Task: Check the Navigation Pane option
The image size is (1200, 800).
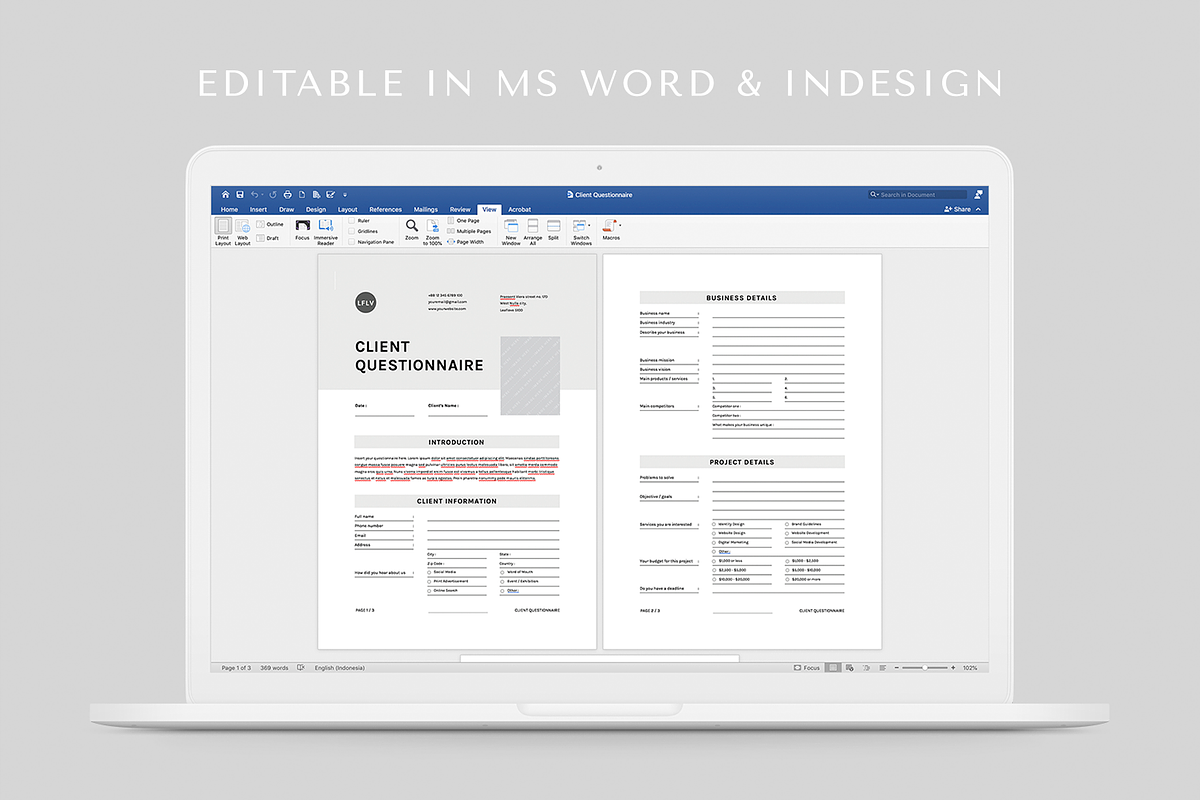Action: tap(351, 242)
